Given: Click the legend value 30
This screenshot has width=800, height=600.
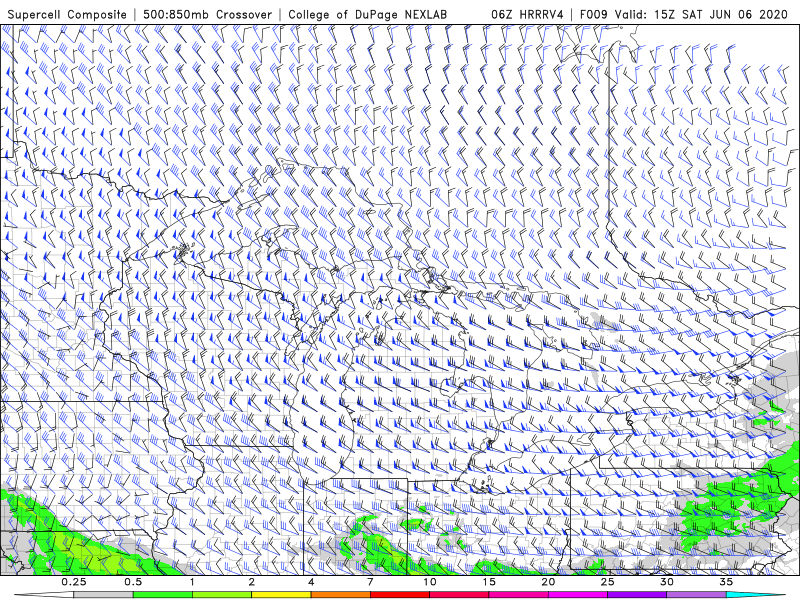Looking at the screenshot, I should (x=667, y=582).
